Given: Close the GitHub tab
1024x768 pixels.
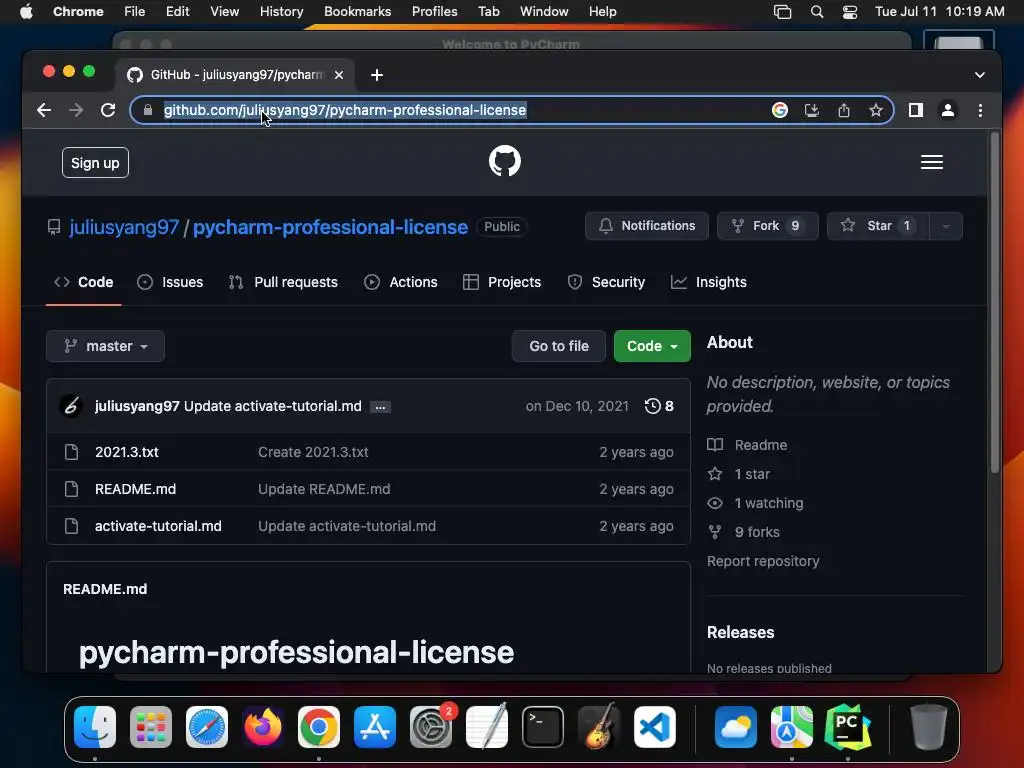Looking at the screenshot, I should [x=339, y=75].
